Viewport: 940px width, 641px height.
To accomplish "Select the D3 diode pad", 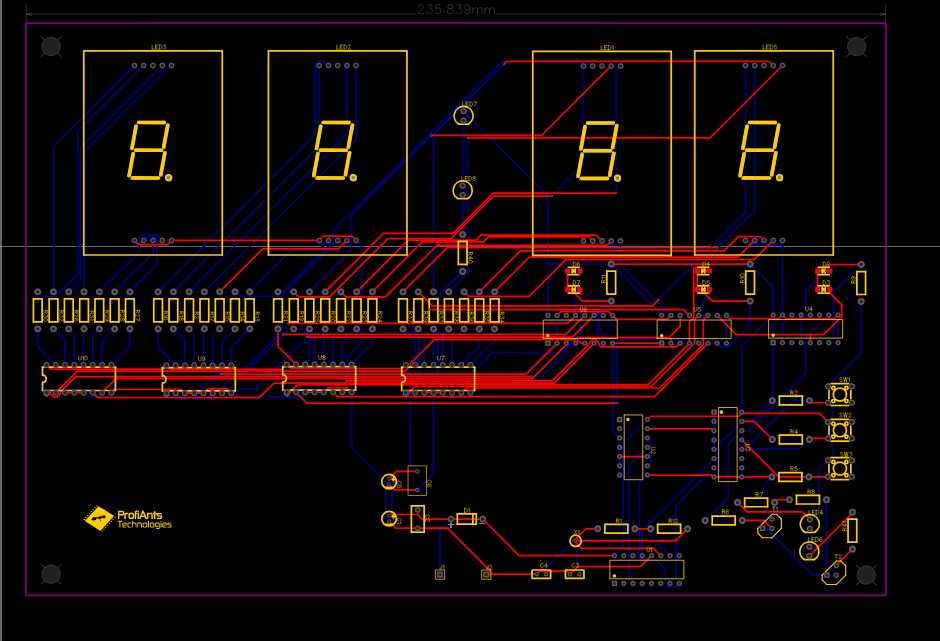I will pyautogui.click(x=824, y=290).
